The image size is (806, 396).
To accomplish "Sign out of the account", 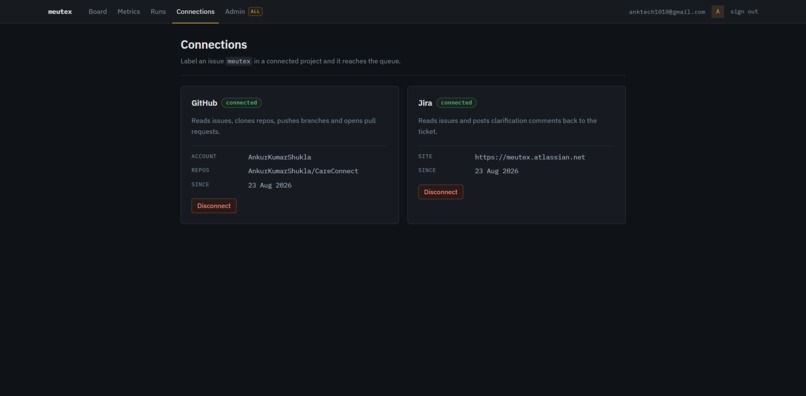I will pyautogui.click(x=744, y=11).
